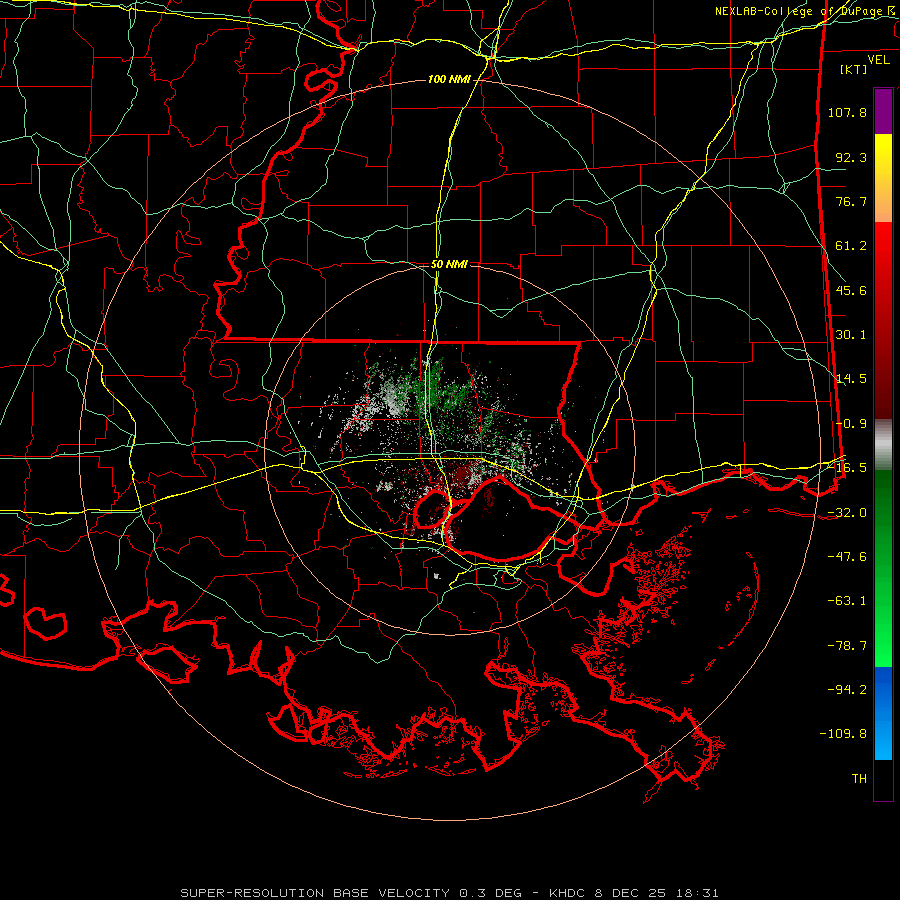Click the 107.8 legend value

click(x=847, y=112)
